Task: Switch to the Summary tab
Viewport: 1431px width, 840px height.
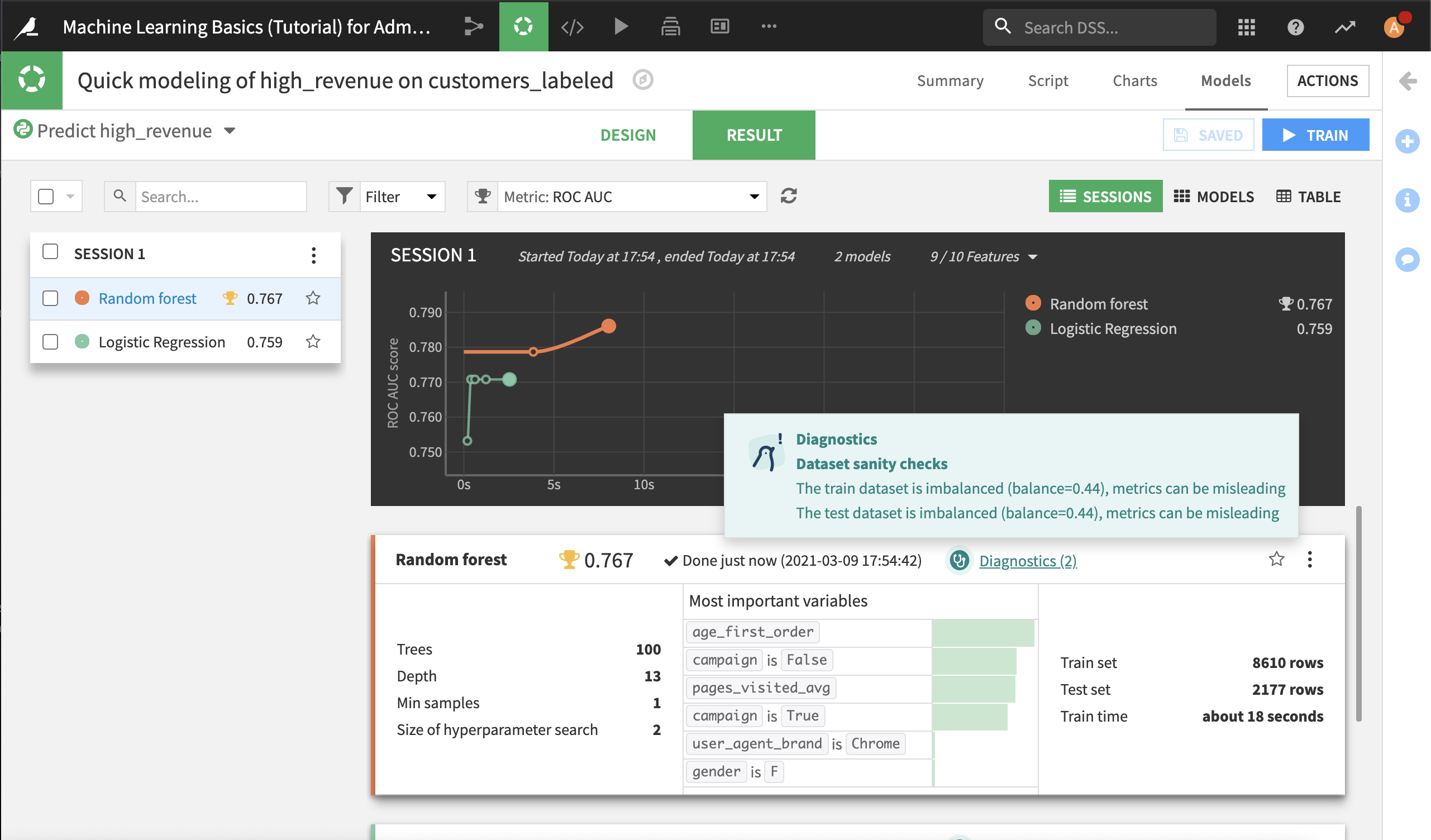Action: 951,80
